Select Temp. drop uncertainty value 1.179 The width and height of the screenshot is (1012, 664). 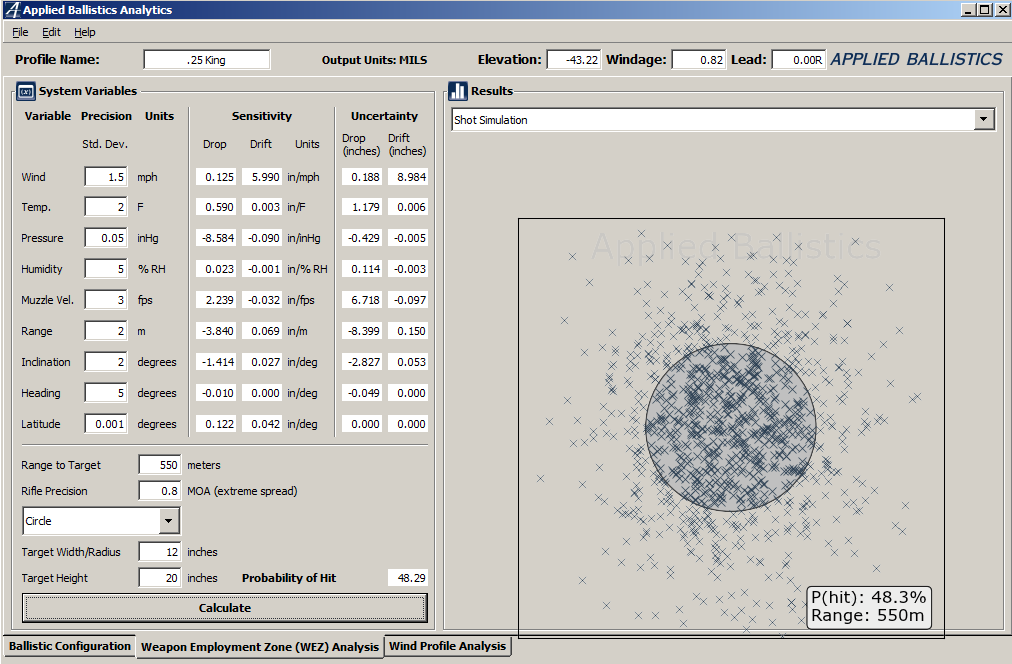361,207
